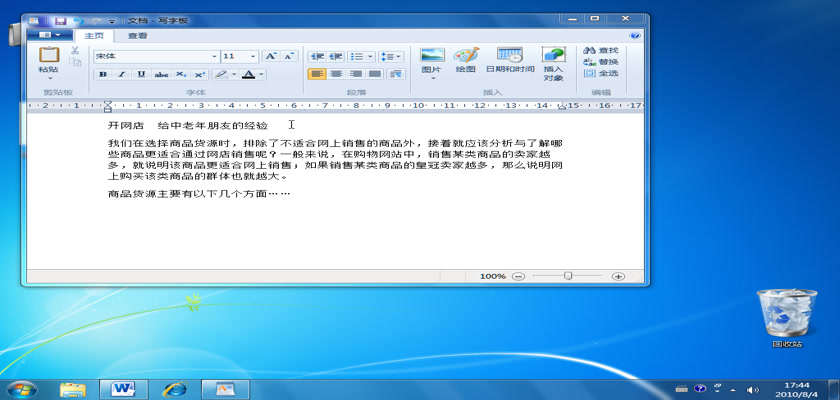Click the Paste (粘贴) icon
This screenshot has width=840, height=400.
tap(47, 55)
